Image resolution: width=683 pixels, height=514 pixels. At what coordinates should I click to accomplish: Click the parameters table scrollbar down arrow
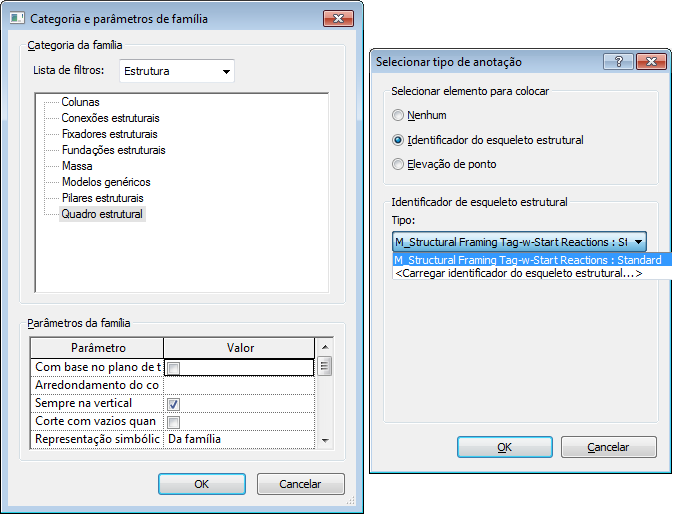(x=325, y=440)
